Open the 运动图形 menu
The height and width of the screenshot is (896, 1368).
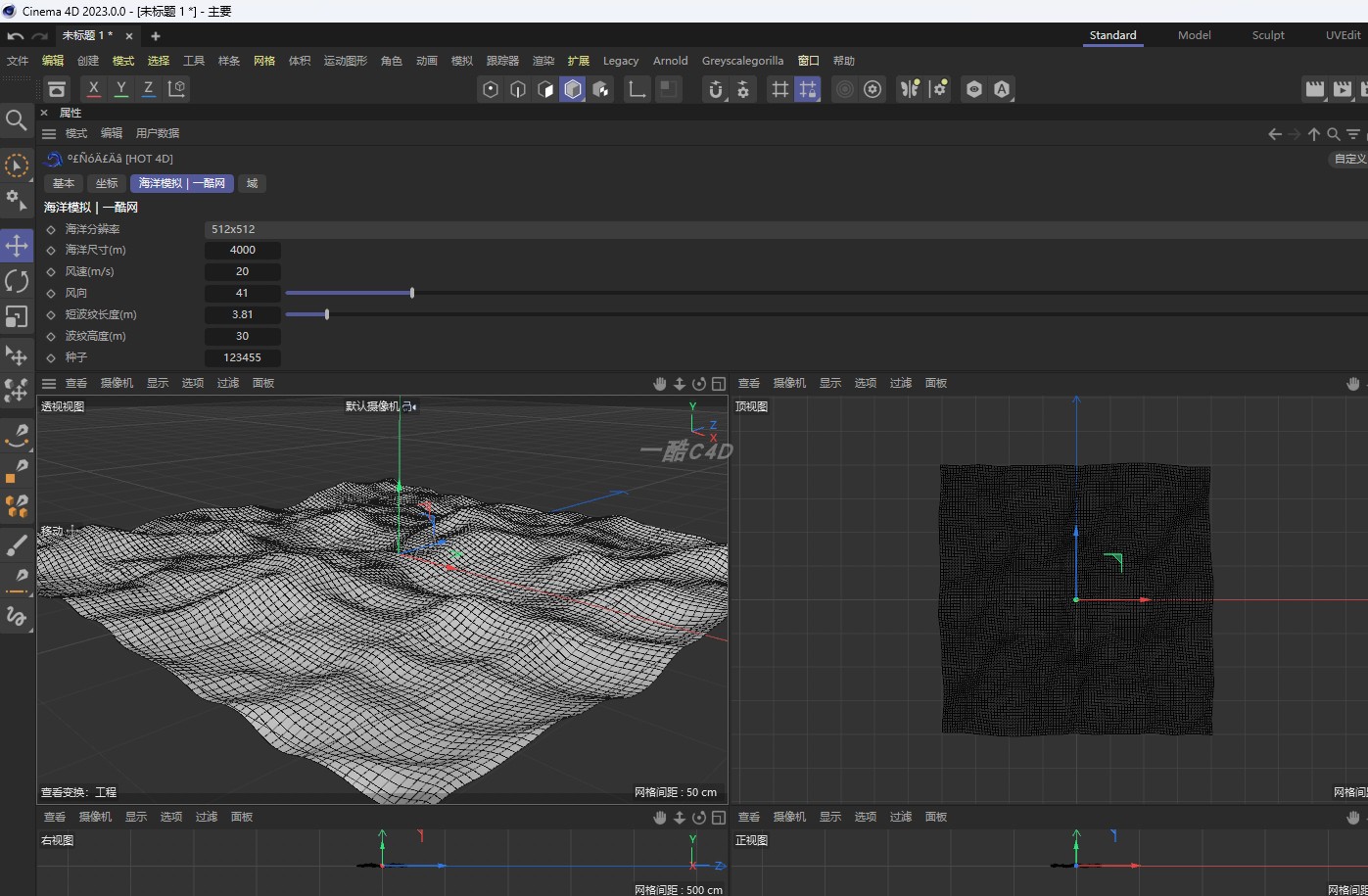[x=346, y=61]
